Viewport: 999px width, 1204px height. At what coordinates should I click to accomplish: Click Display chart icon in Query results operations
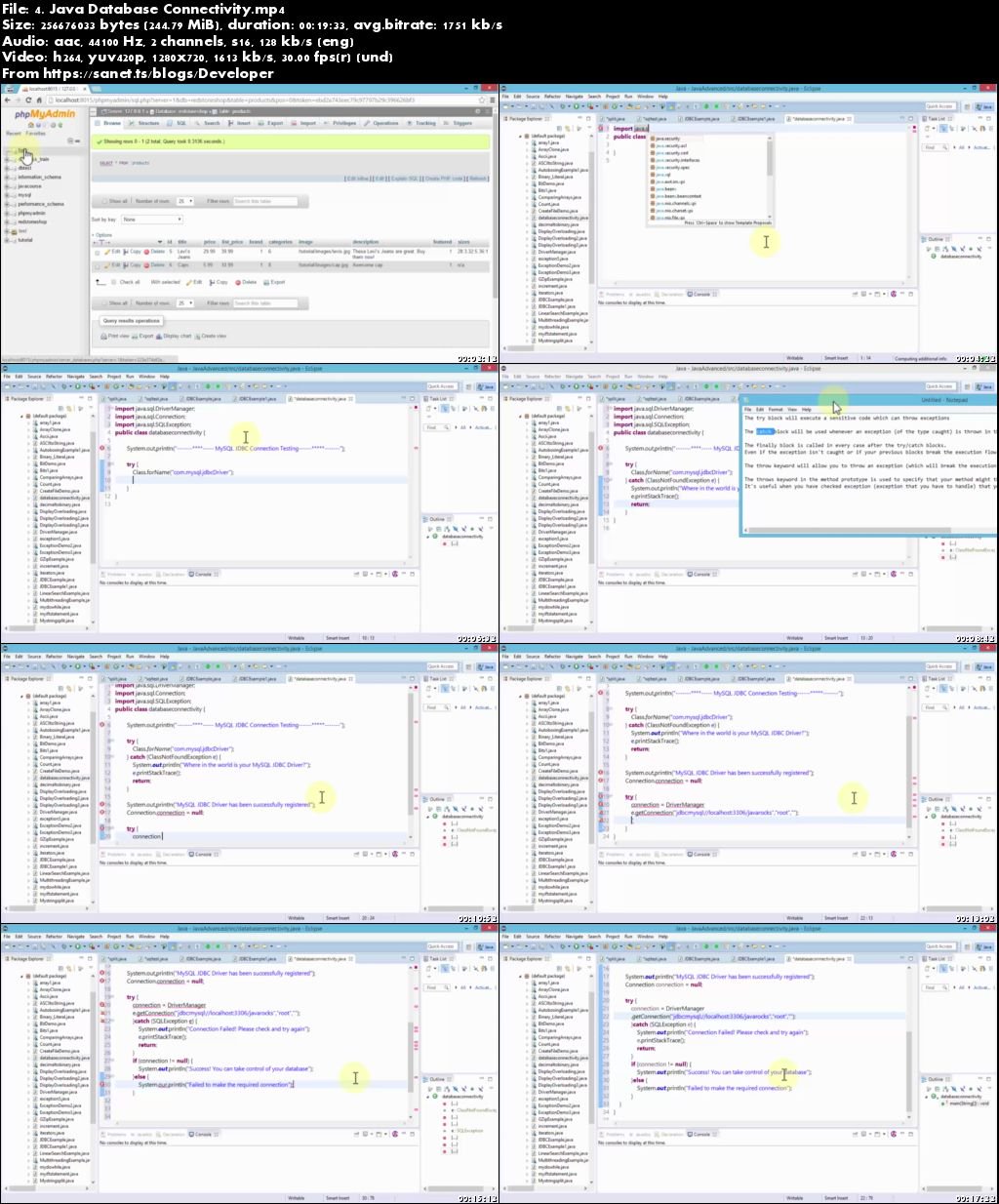tap(159, 336)
